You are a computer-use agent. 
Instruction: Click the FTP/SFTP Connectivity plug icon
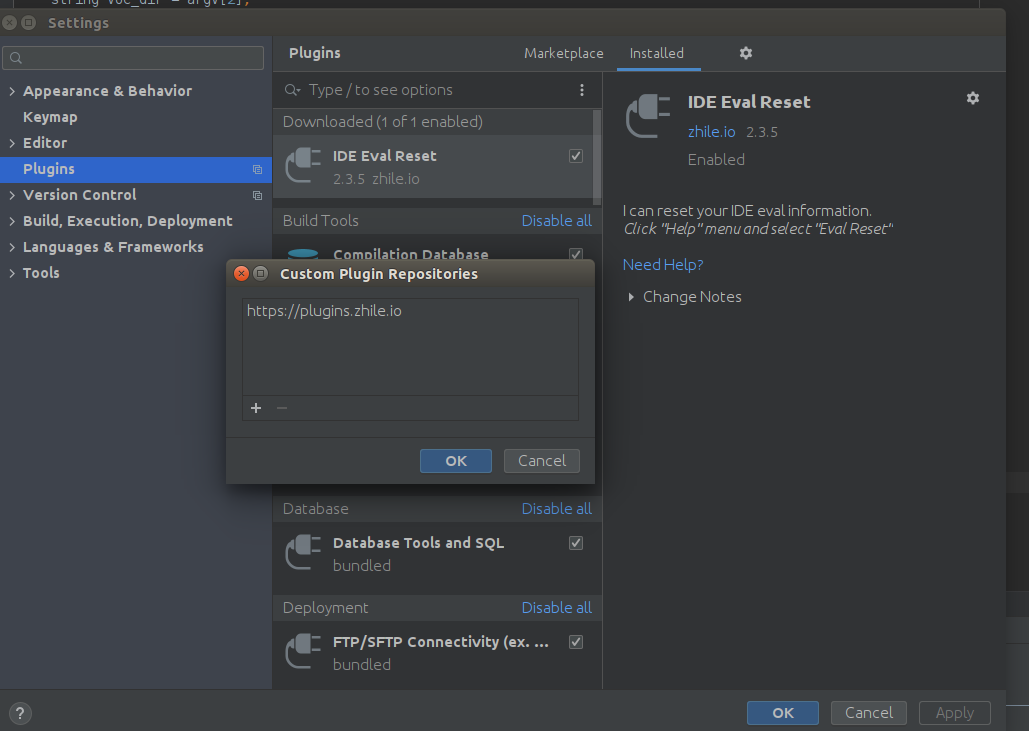[x=303, y=652]
